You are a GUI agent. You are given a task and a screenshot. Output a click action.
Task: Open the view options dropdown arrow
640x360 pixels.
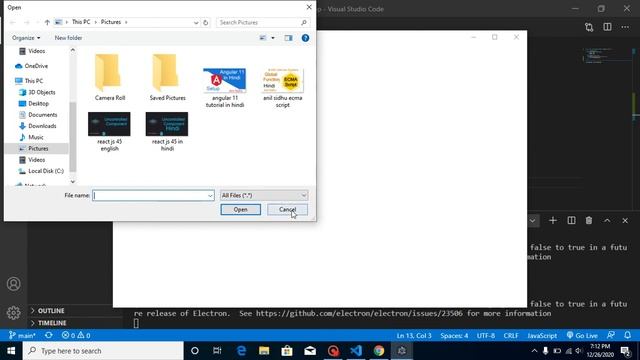273,38
